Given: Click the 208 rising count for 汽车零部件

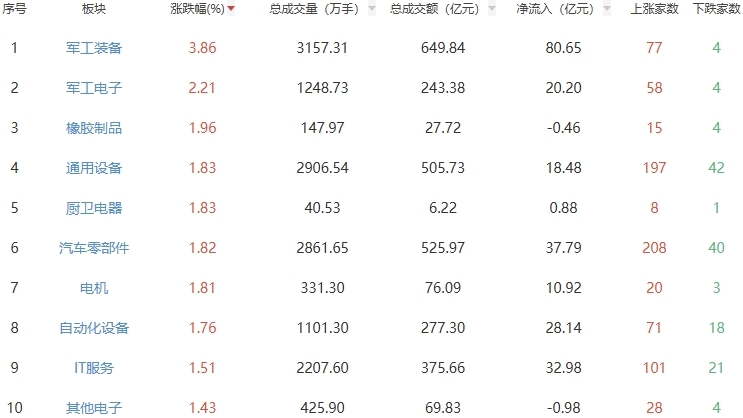Looking at the screenshot, I should click(x=654, y=248).
